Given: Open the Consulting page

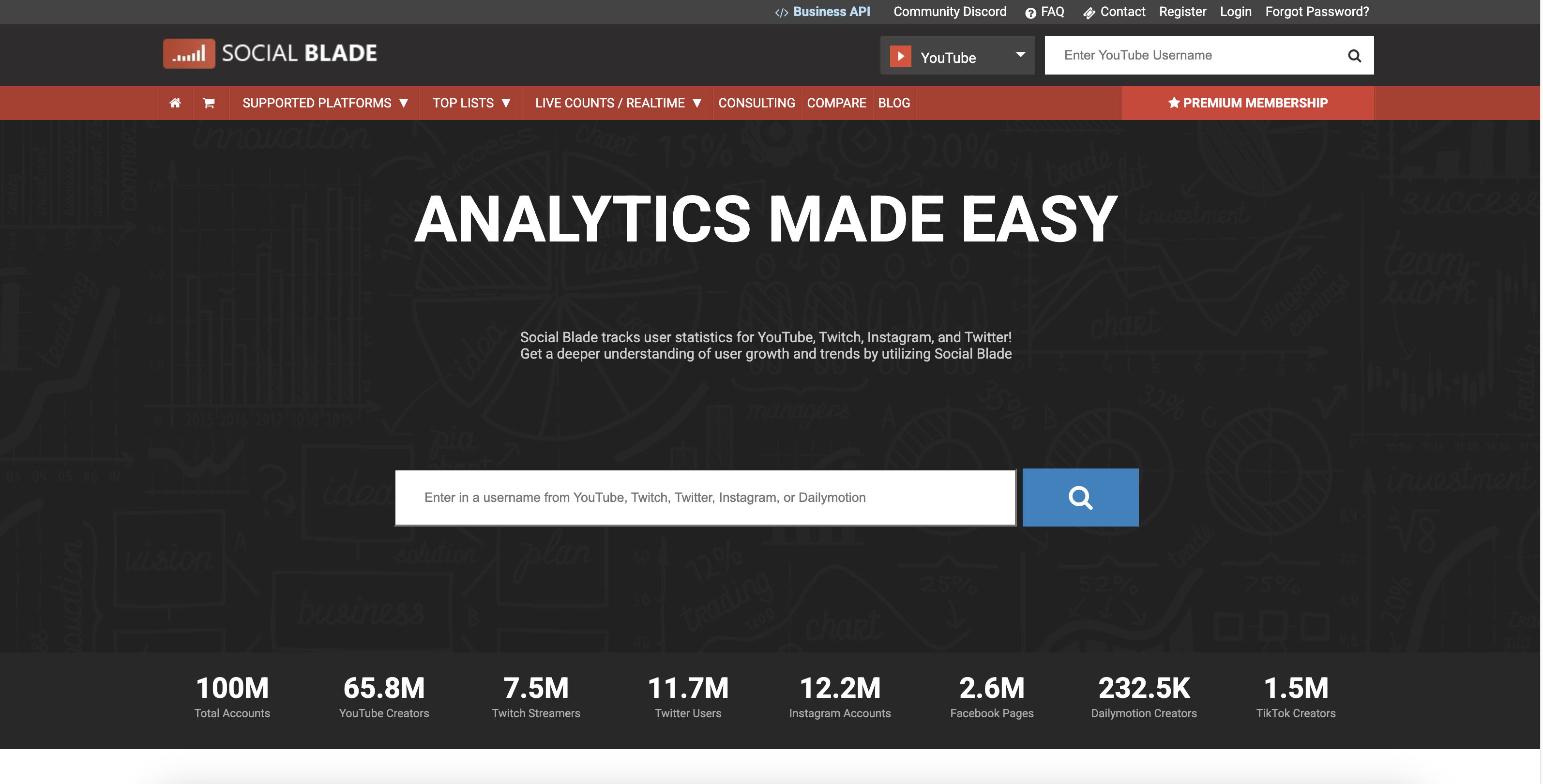Looking at the screenshot, I should [756, 103].
